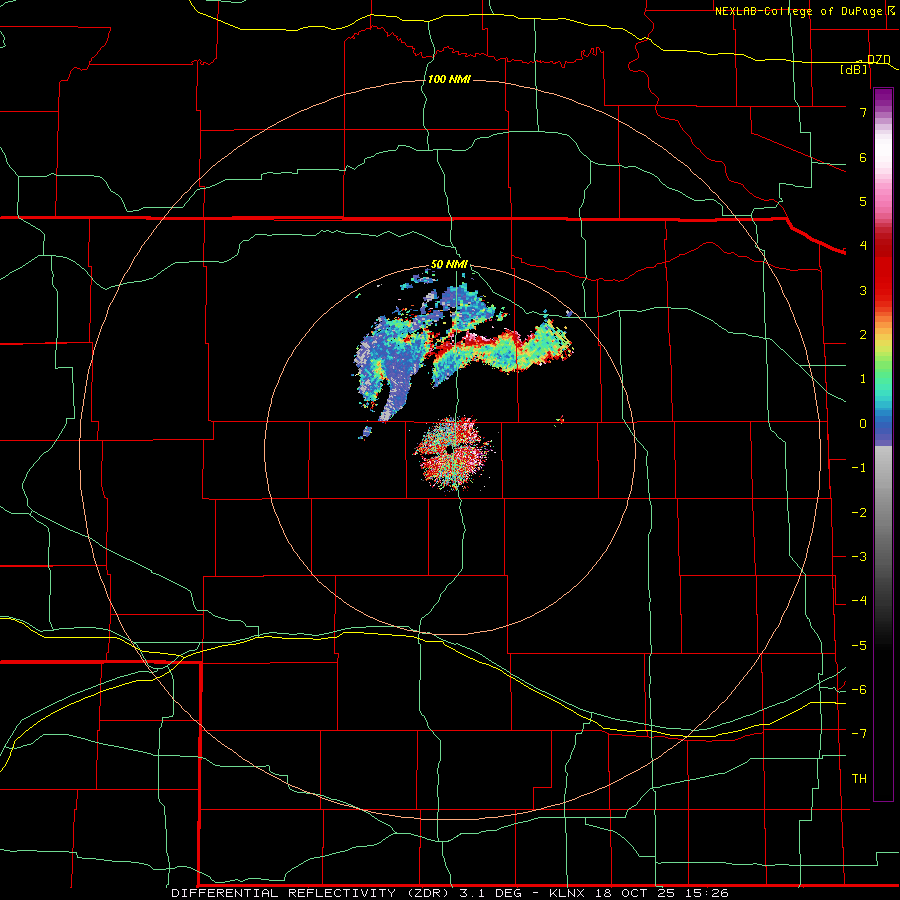Image resolution: width=900 pixels, height=900 pixels.
Task: Click the circular ground clutter echo around radar
Action: click(x=452, y=452)
